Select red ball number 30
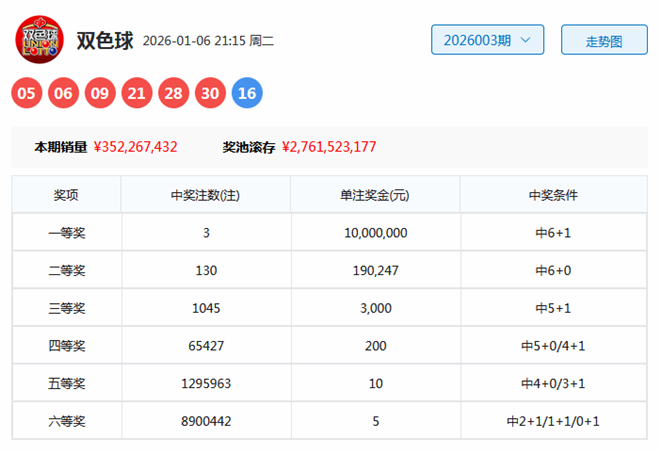The width and height of the screenshot is (659, 451). click(210, 94)
